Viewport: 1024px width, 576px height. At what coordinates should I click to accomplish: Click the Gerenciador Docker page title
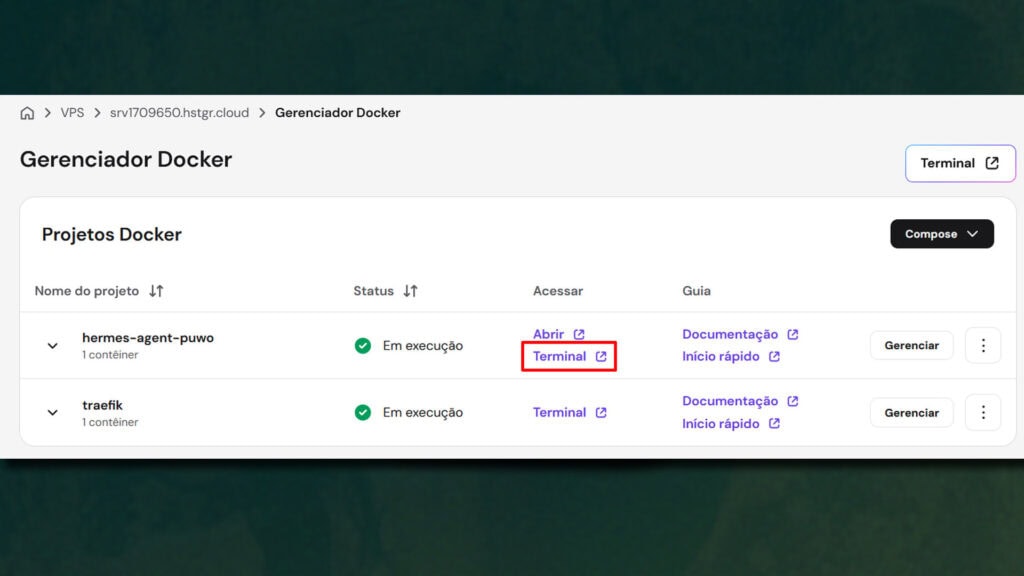click(x=126, y=159)
